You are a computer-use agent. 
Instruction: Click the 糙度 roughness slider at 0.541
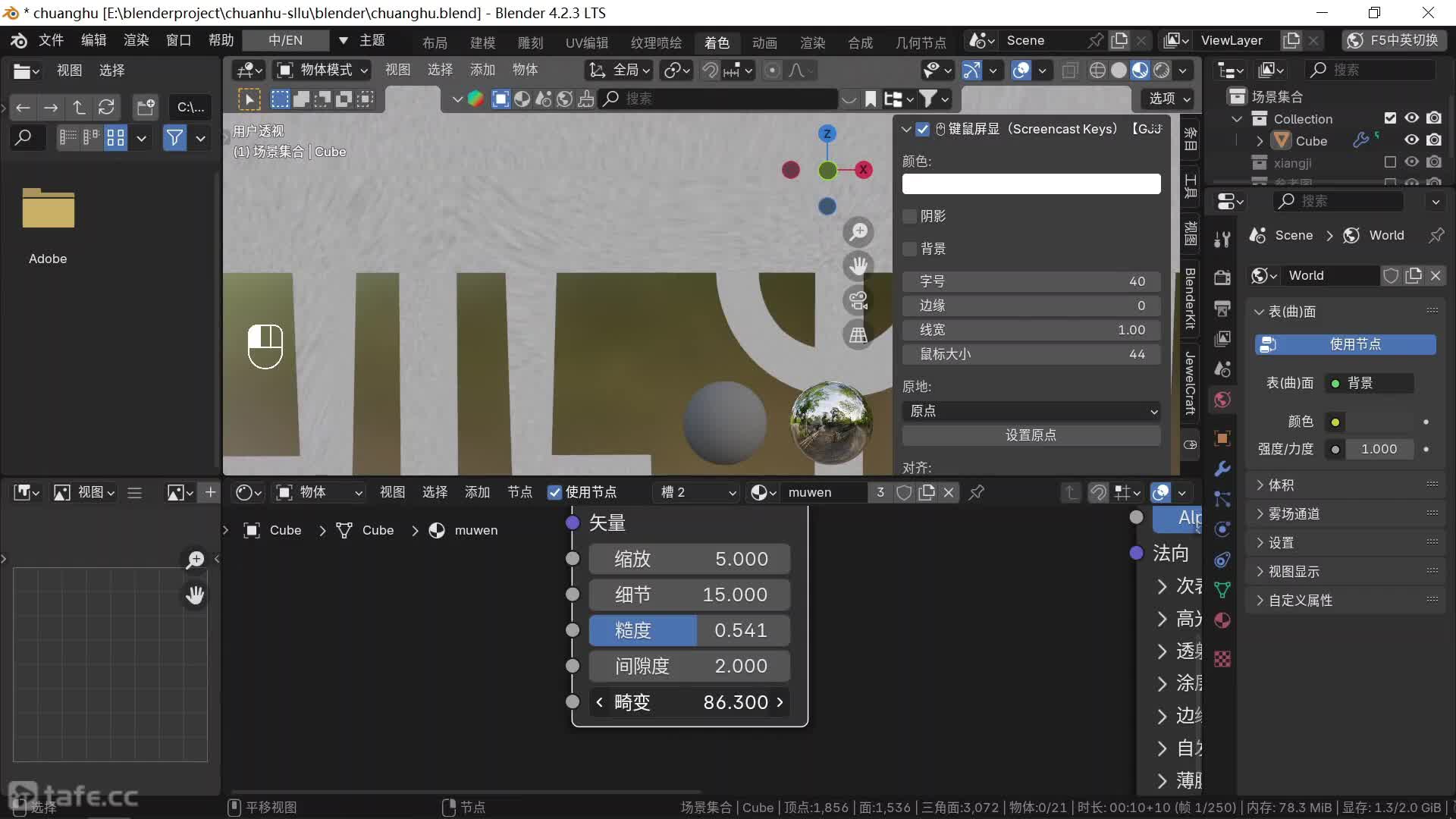(x=689, y=630)
